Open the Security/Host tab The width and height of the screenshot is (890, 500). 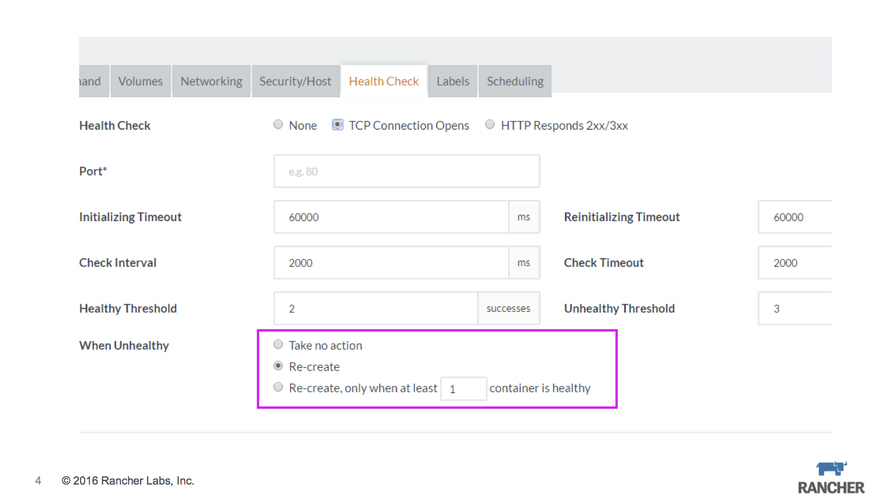coord(295,81)
